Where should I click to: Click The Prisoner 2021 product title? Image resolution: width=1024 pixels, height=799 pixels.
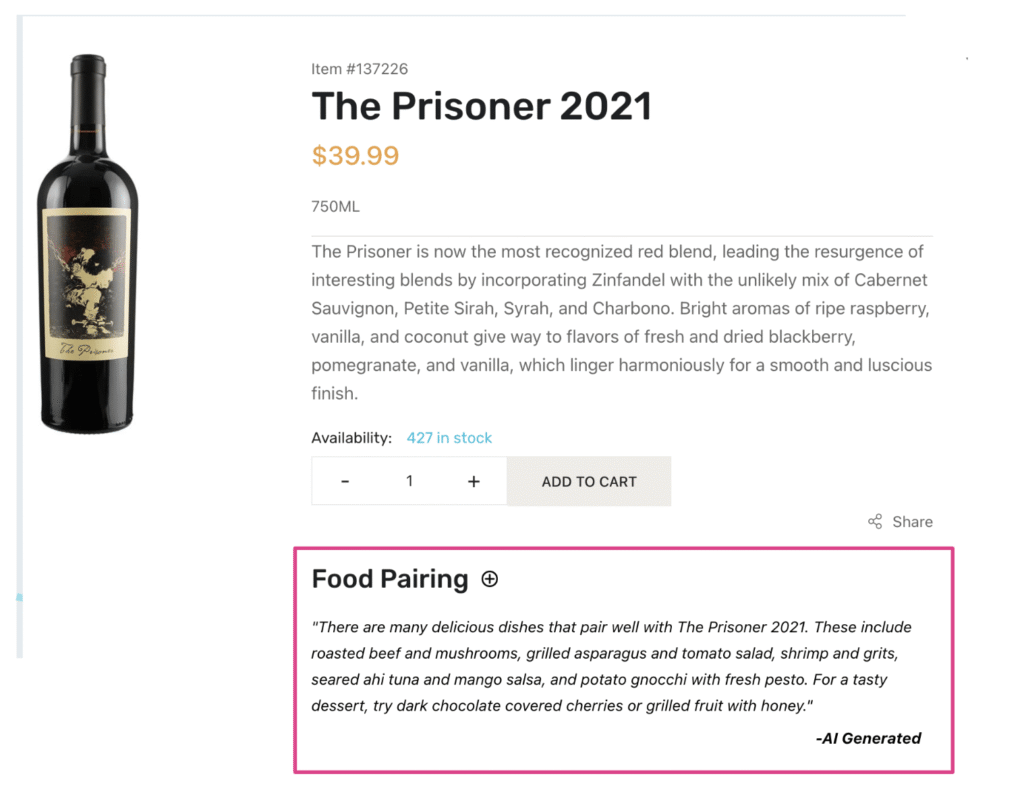click(481, 106)
